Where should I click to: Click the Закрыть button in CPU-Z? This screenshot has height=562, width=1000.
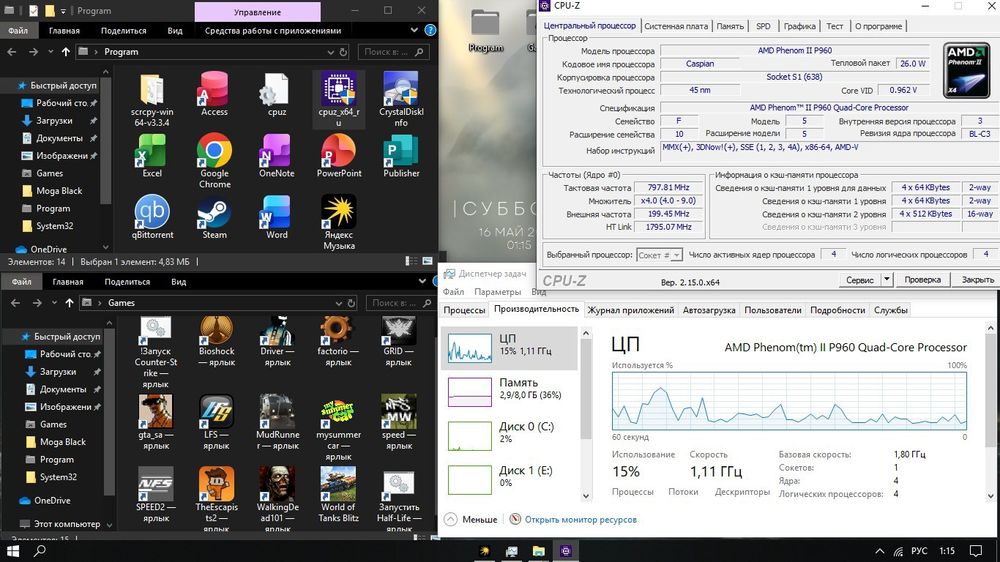click(x=976, y=279)
